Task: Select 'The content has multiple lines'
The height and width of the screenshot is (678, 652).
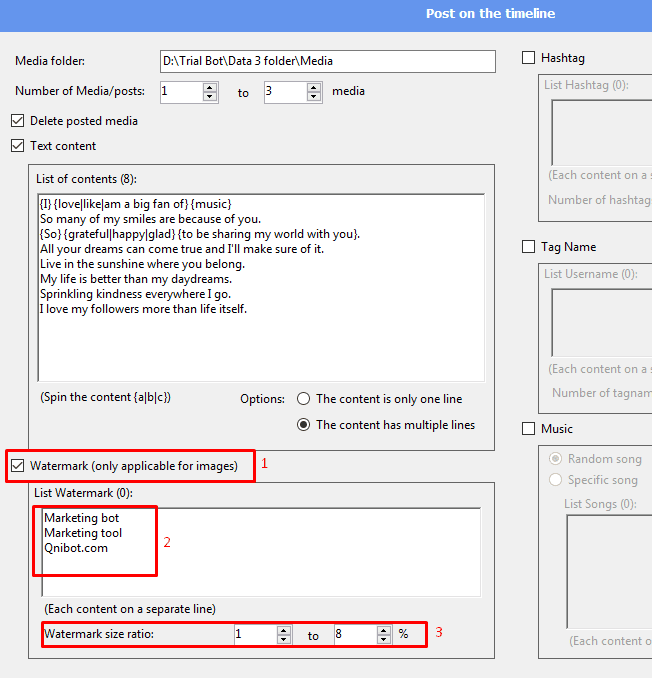Action: [x=304, y=425]
